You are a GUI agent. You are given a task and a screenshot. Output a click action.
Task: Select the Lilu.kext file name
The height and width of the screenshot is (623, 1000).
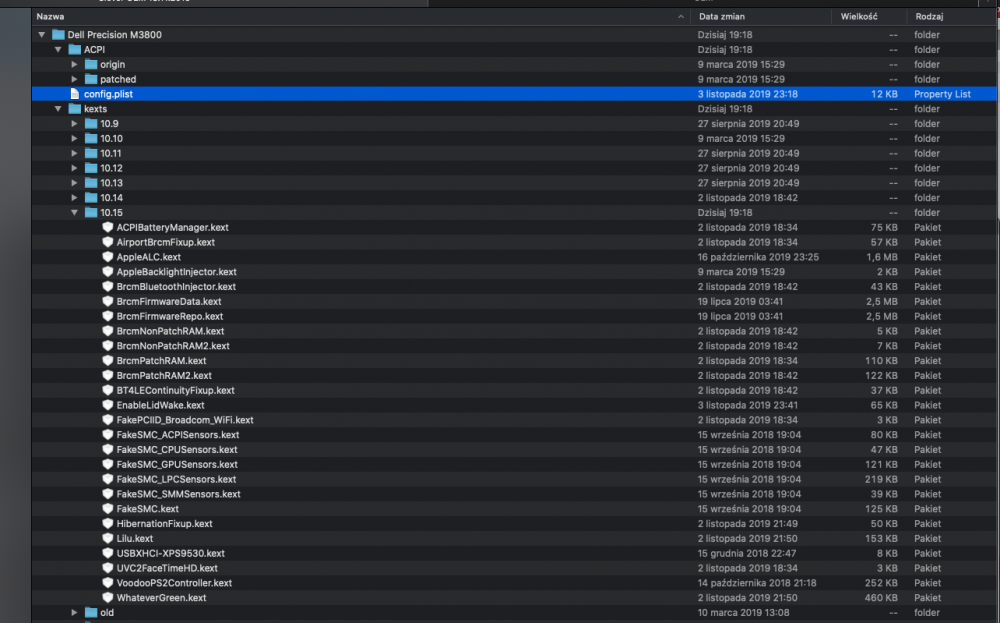(135, 539)
